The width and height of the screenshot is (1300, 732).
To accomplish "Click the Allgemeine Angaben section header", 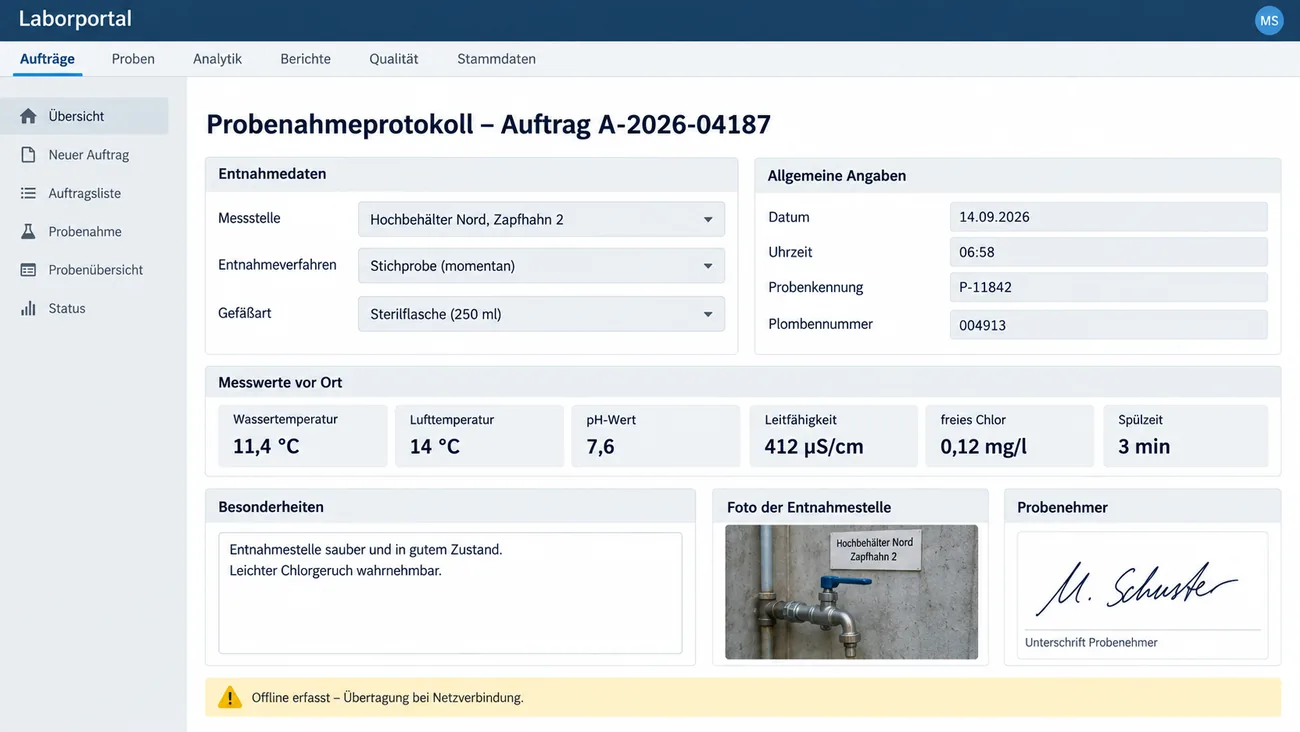I will pyautogui.click(x=837, y=176).
